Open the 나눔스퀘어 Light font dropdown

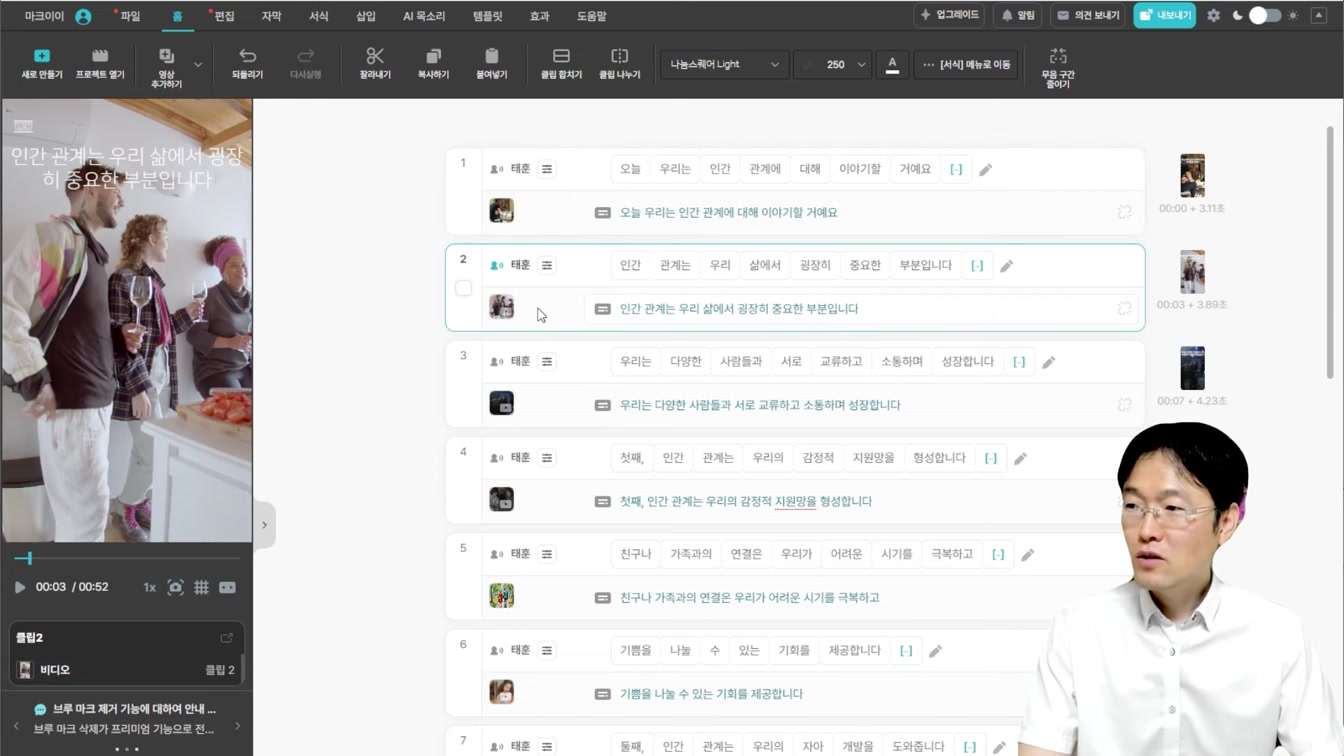(724, 64)
